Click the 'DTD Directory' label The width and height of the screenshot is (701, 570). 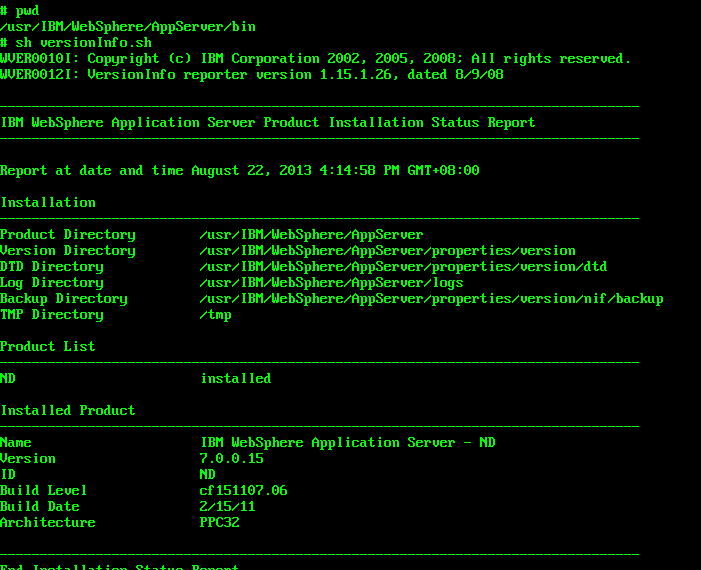pyautogui.click(x=52, y=267)
